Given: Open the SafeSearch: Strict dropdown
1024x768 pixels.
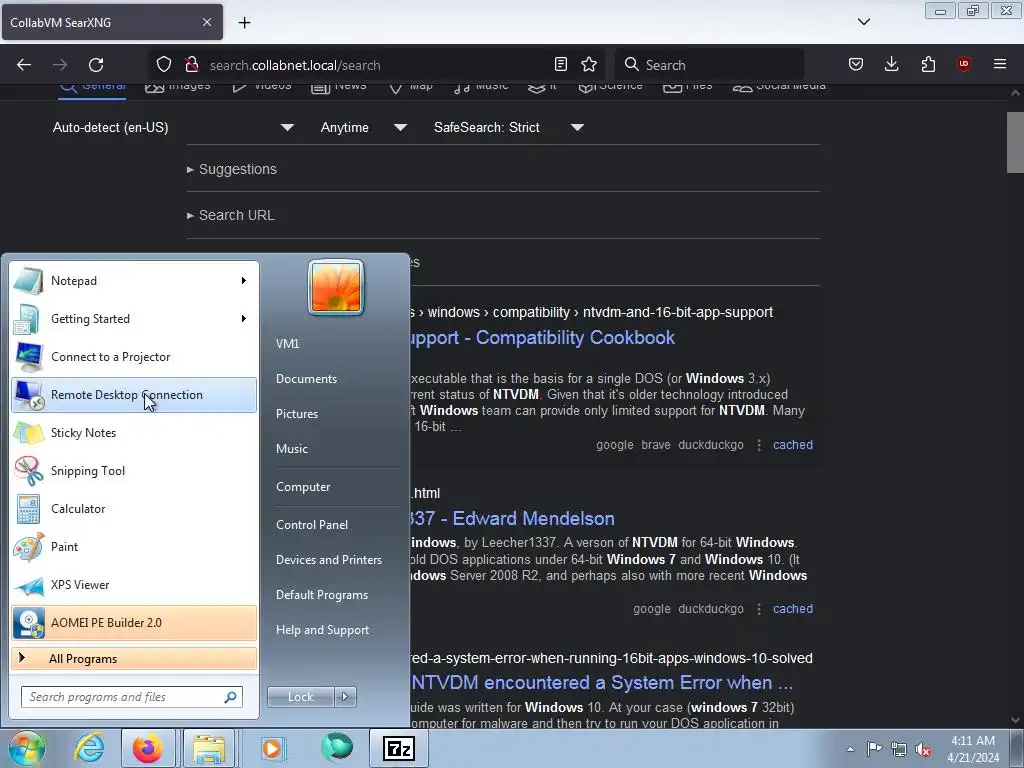Looking at the screenshot, I should tap(508, 127).
